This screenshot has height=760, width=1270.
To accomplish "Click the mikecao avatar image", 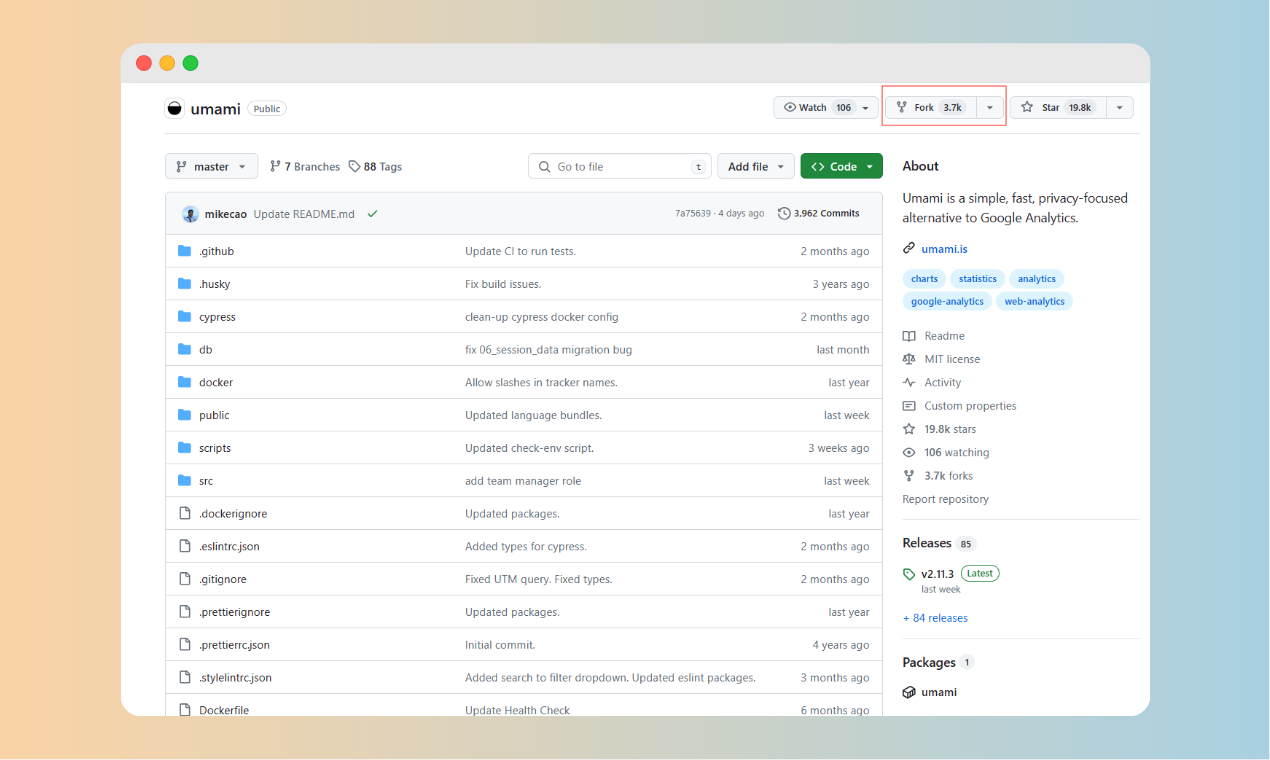I will click(x=190, y=214).
